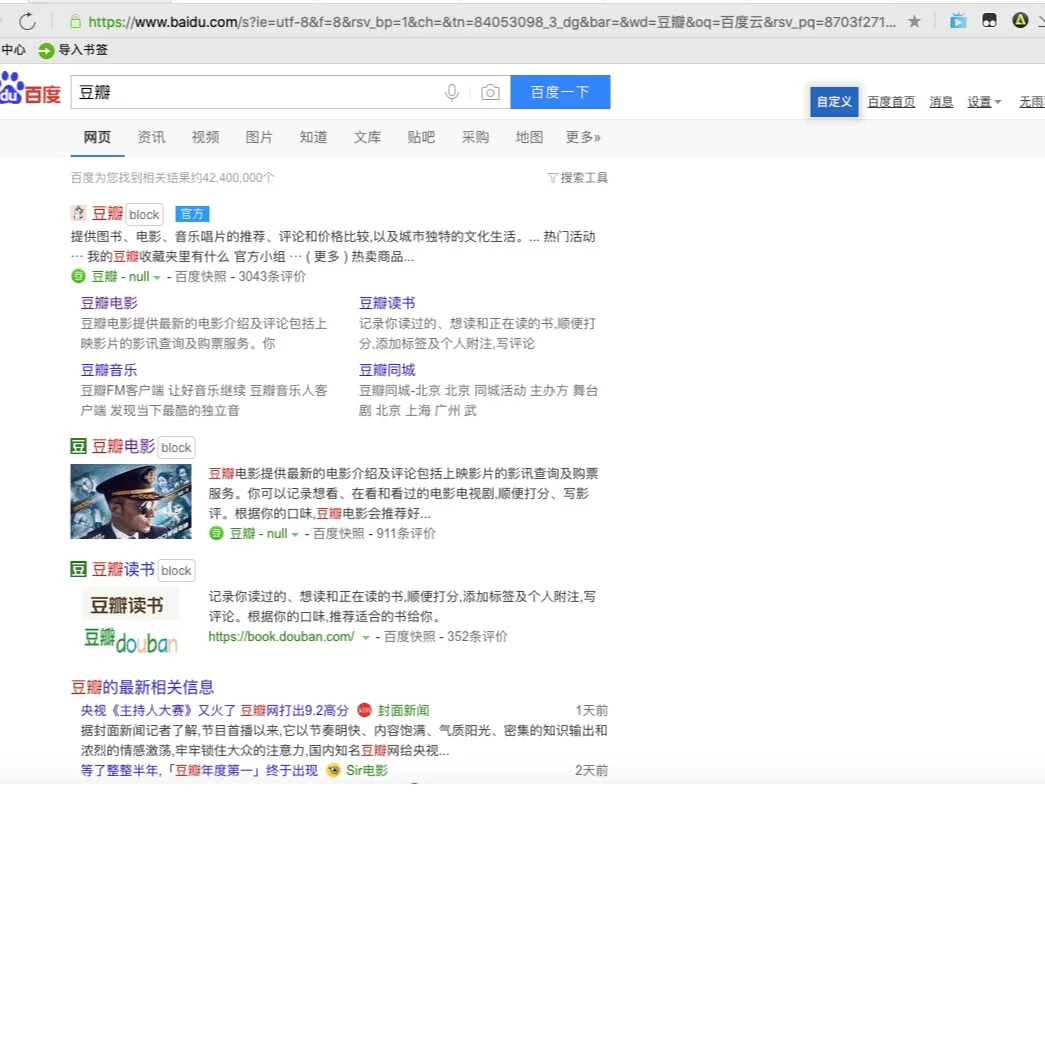Click green verified badge under first result
This screenshot has width=1045, height=1045.
[x=78, y=276]
